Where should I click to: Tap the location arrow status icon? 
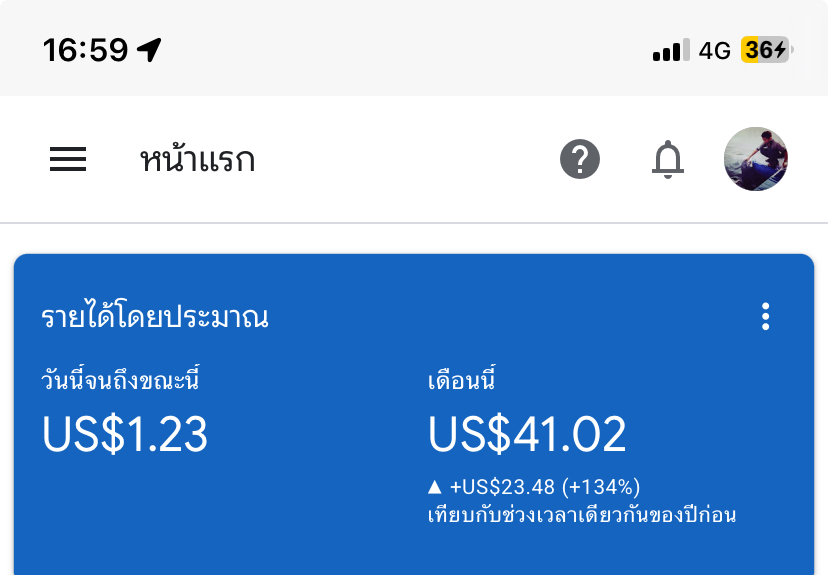(150, 49)
